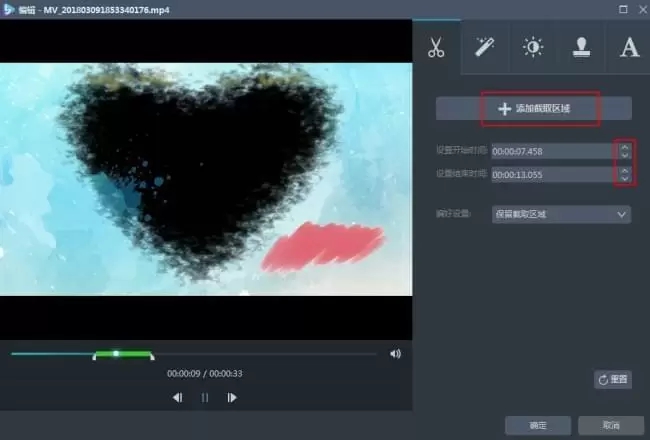This screenshot has height=440, width=650.
Task: Mute audio with the speaker icon
Action: point(395,353)
